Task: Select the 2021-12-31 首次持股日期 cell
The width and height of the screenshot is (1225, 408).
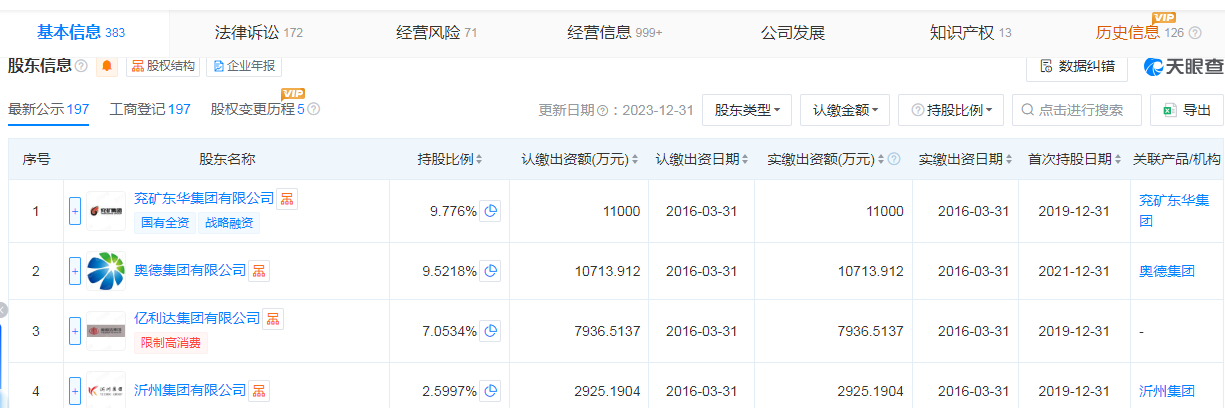Action: [1074, 271]
